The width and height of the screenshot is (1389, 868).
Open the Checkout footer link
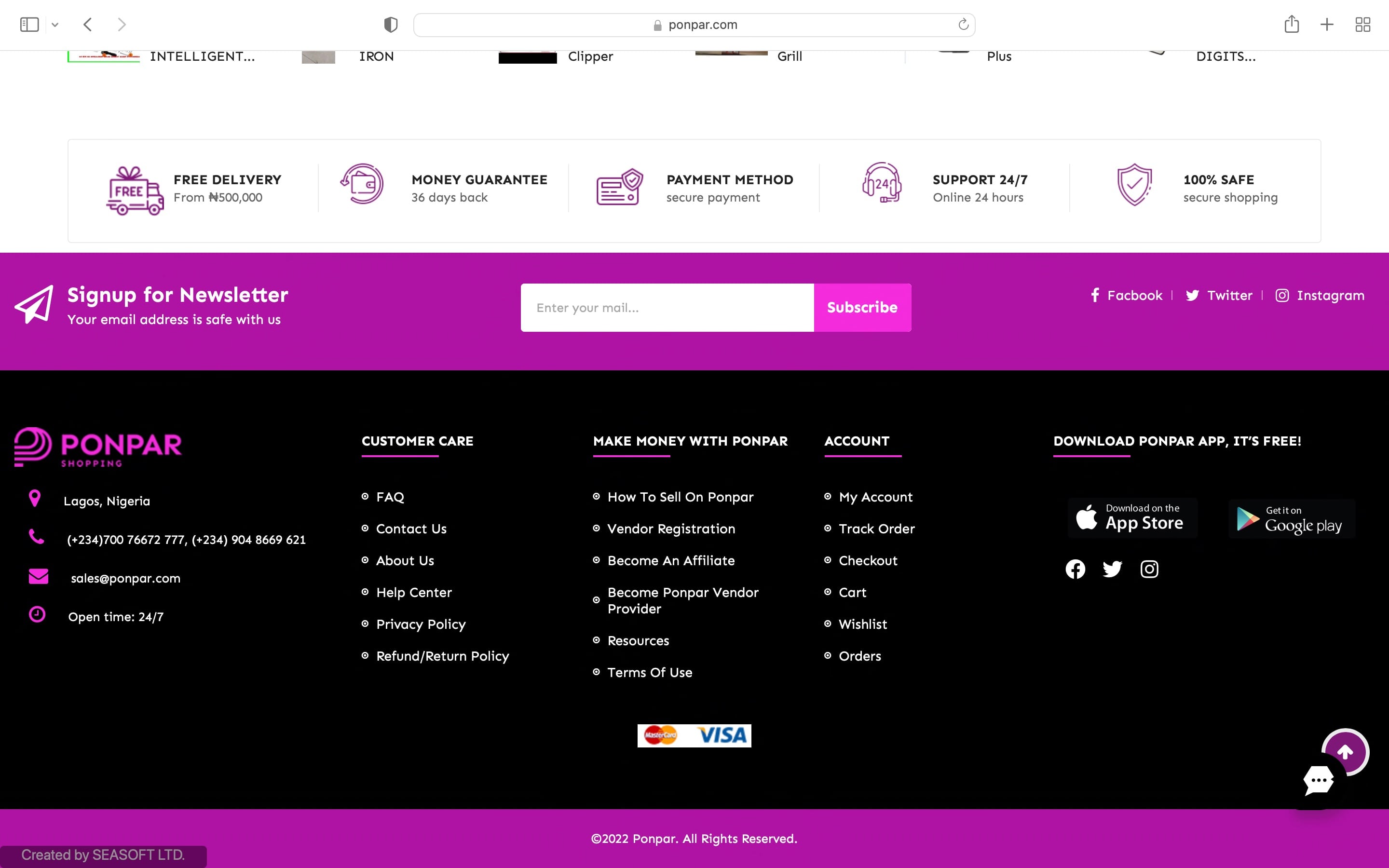click(868, 561)
